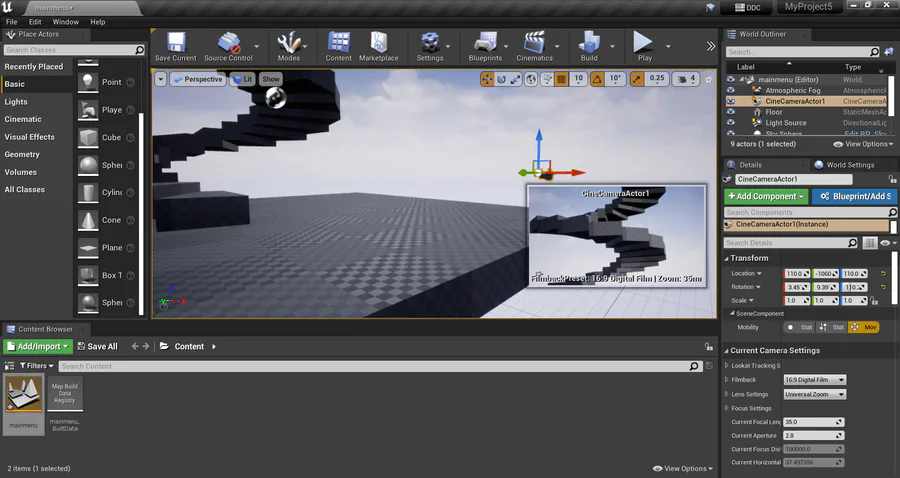Select the Cylinder actor icon

88,193
